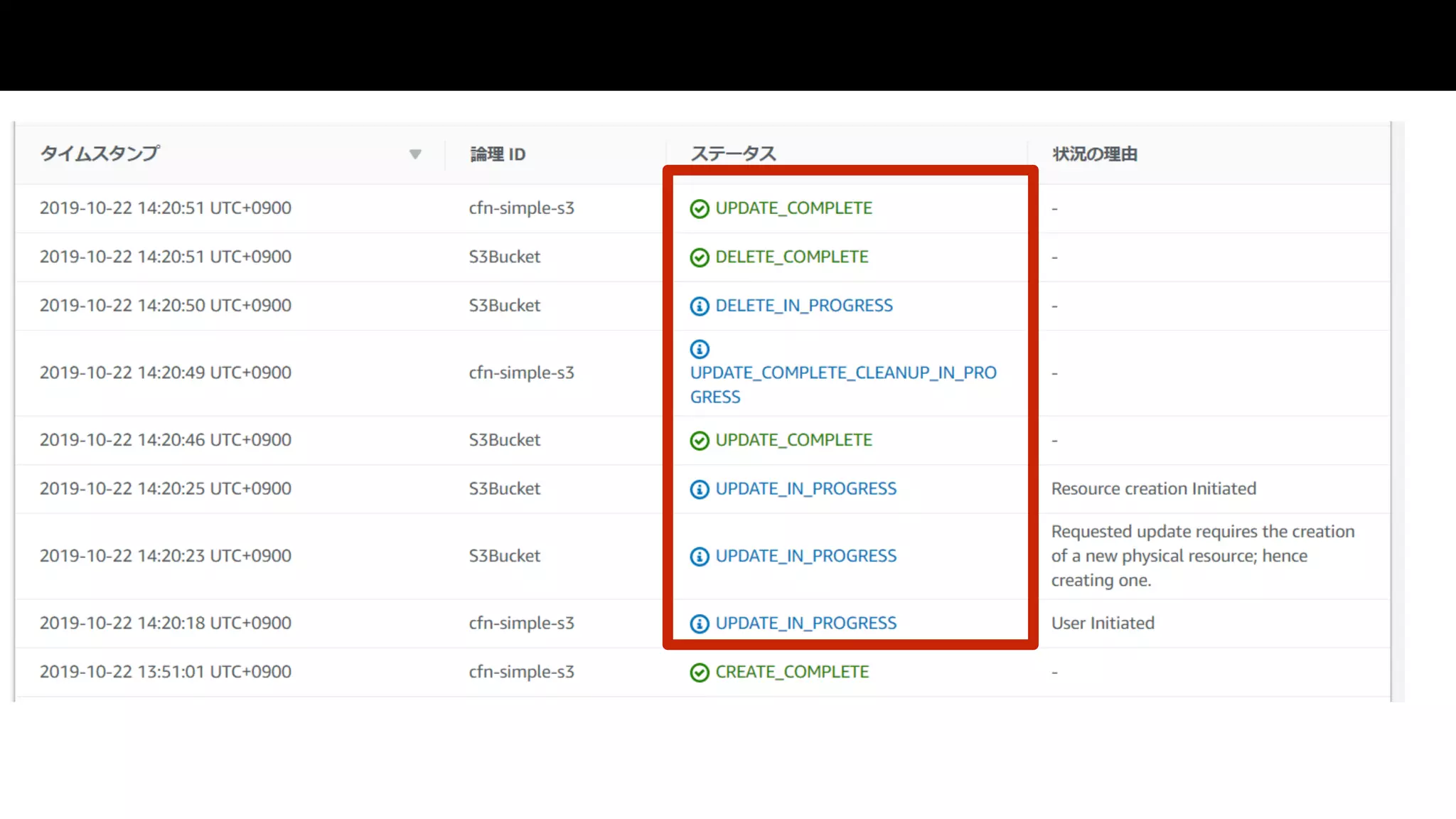Click the UPDATE_COMPLETE_CLEANUP_IN_PROGRESS status text

click(x=842, y=384)
